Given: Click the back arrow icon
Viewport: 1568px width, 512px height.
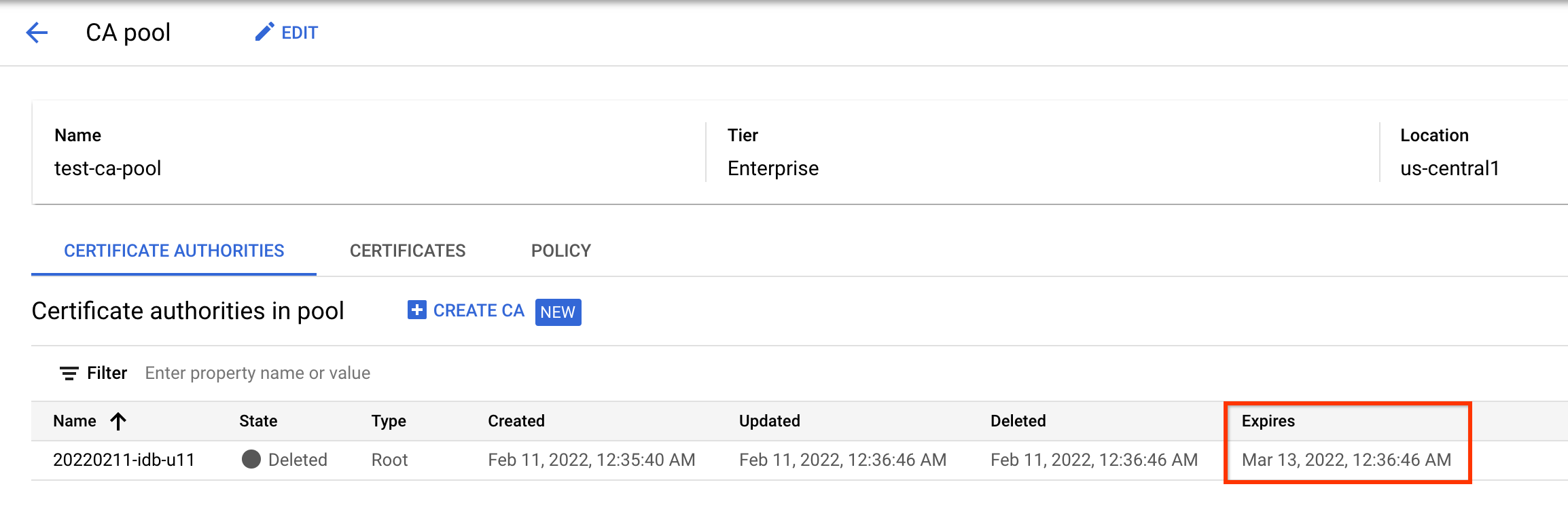Looking at the screenshot, I should click(x=37, y=33).
